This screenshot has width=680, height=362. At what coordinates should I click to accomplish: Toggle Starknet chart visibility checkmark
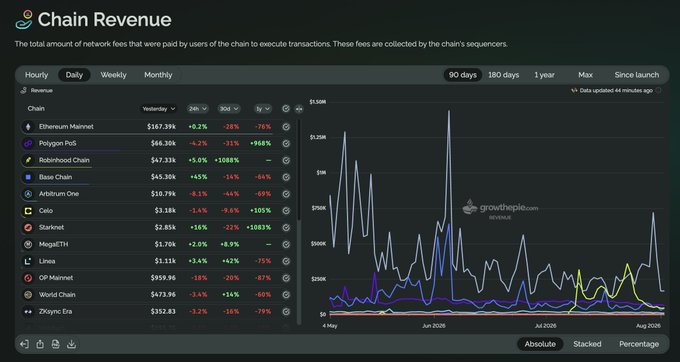(286, 227)
